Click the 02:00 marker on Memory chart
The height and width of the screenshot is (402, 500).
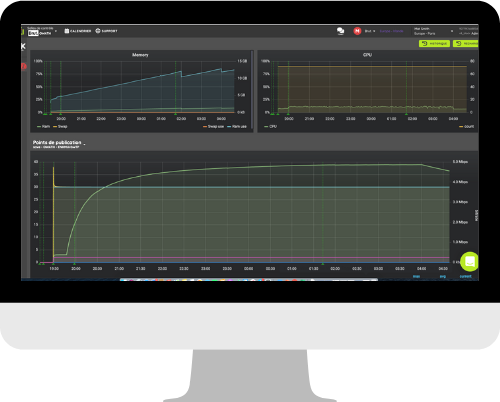coord(176,114)
